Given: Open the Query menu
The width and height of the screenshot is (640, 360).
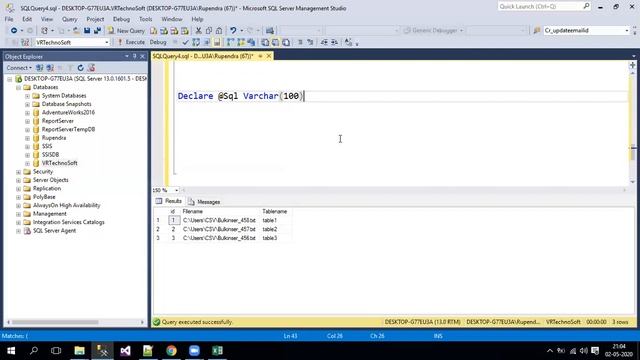Looking at the screenshot, I should tap(69, 19).
